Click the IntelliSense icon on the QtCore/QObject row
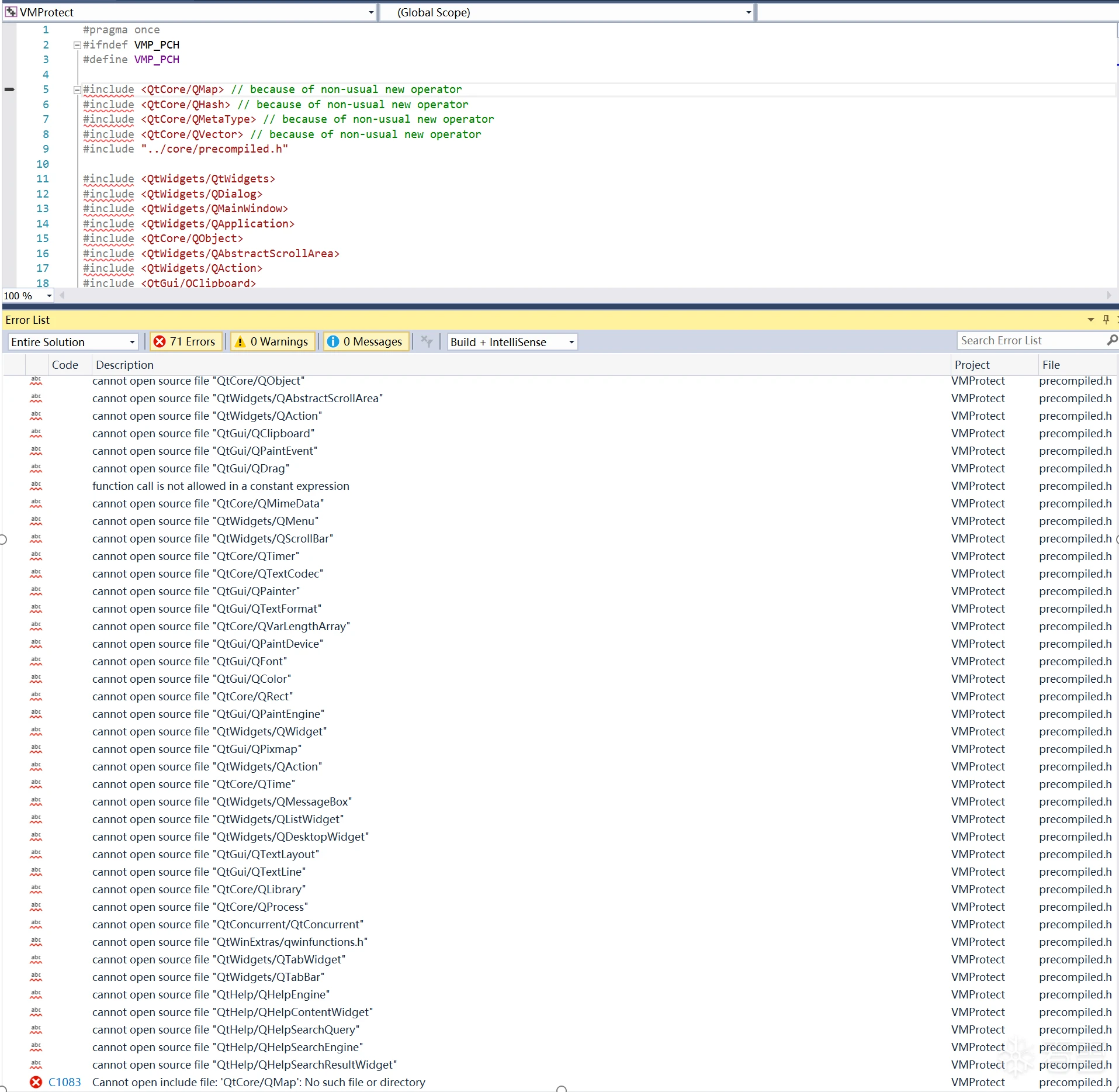This screenshot has height=1092, width=1119. 36,381
